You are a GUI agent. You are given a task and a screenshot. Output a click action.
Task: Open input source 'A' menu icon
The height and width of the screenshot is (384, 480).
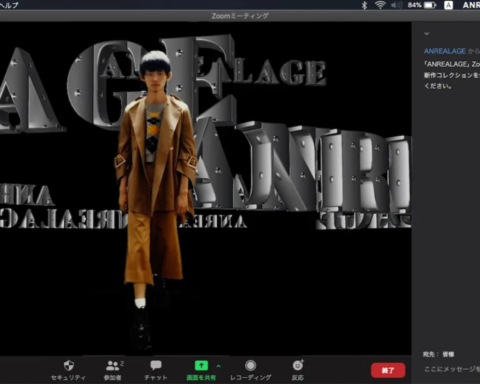click(448, 5)
